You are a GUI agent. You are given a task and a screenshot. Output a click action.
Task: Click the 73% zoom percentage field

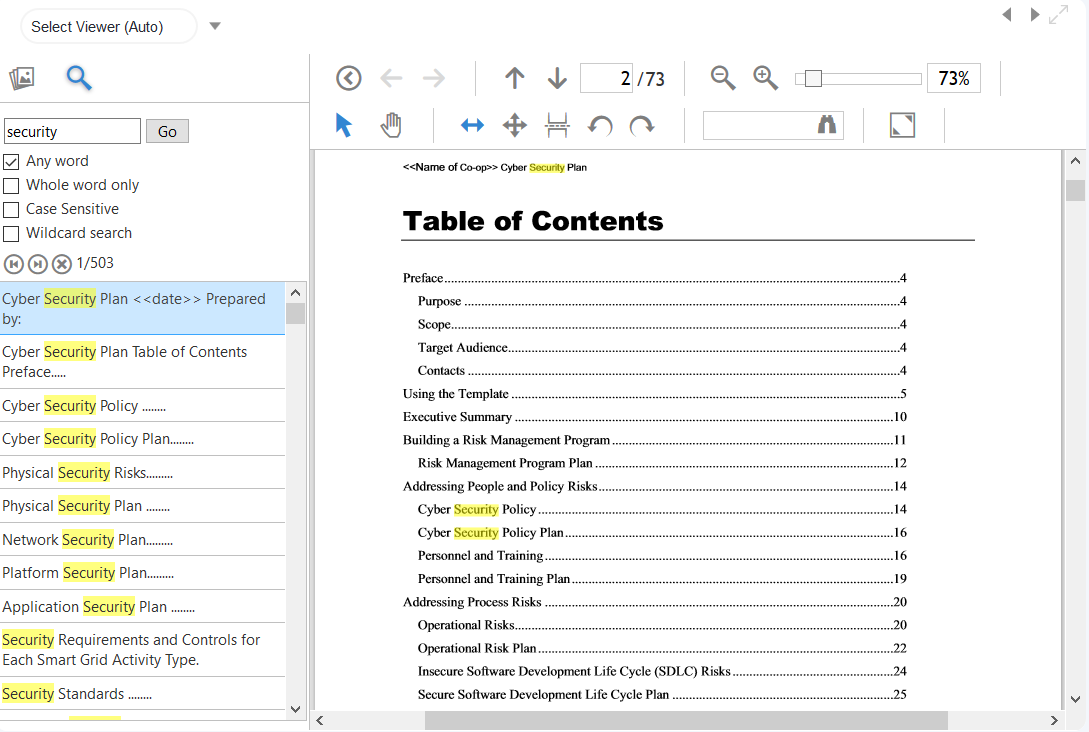pyautogui.click(x=954, y=78)
